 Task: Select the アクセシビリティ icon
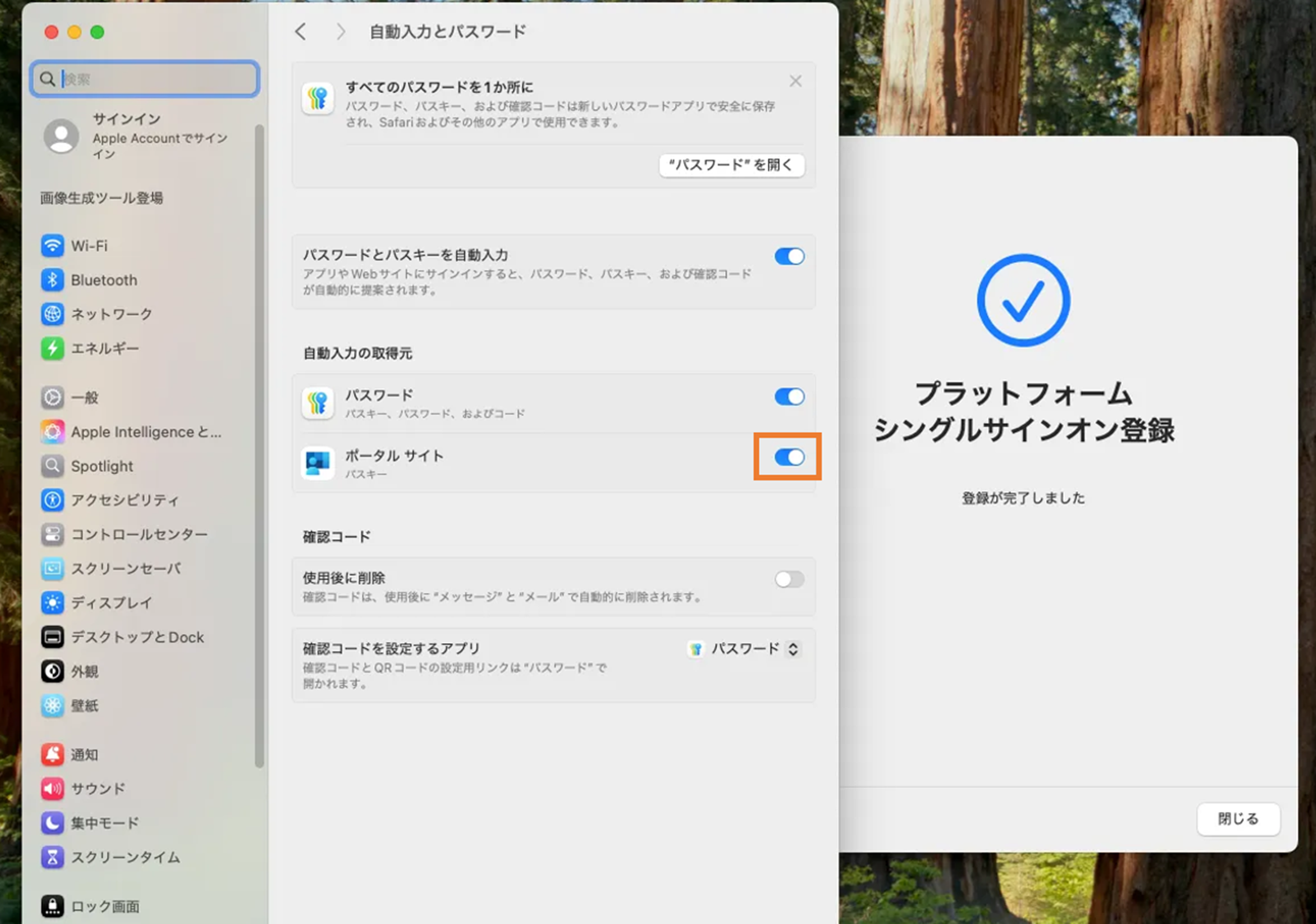[x=53, y=500]
